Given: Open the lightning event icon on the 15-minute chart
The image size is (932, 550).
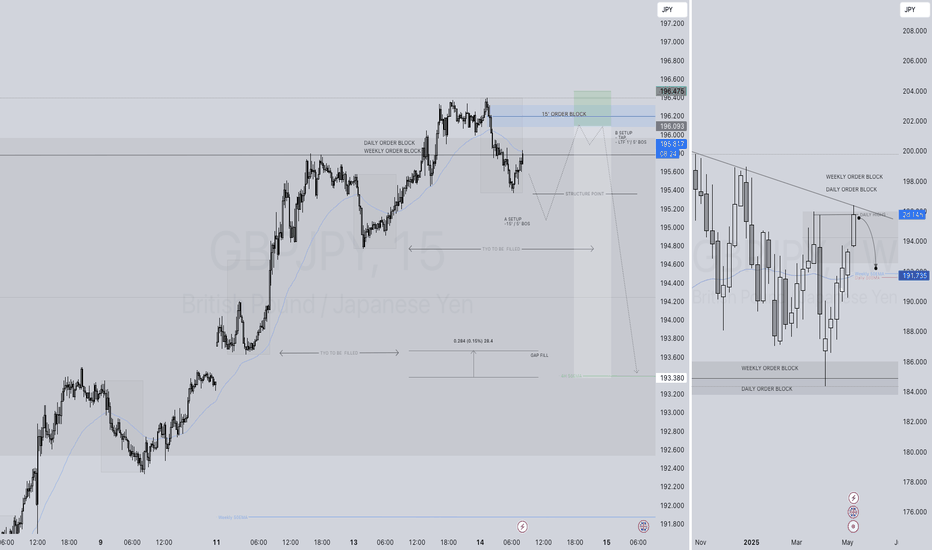Looking at the screenshot, I should coord(522,526).
